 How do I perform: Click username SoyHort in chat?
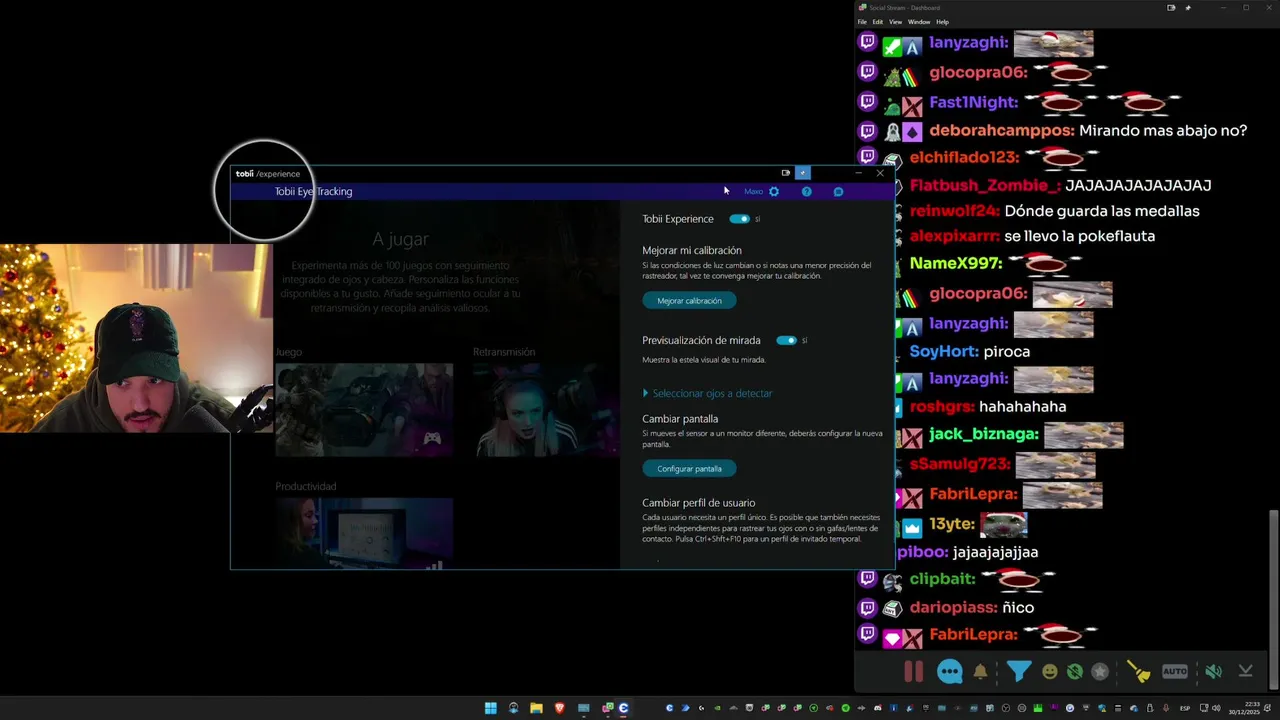(x=944, y=352)
